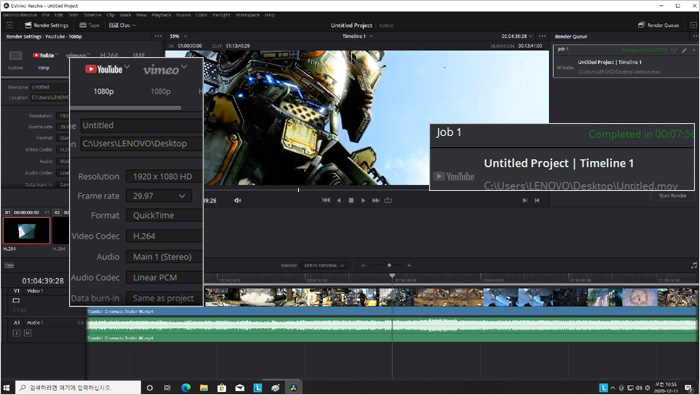
Task: Expand the top-right page layout expander
Action: pyautogui.click(x=693, y=25)
